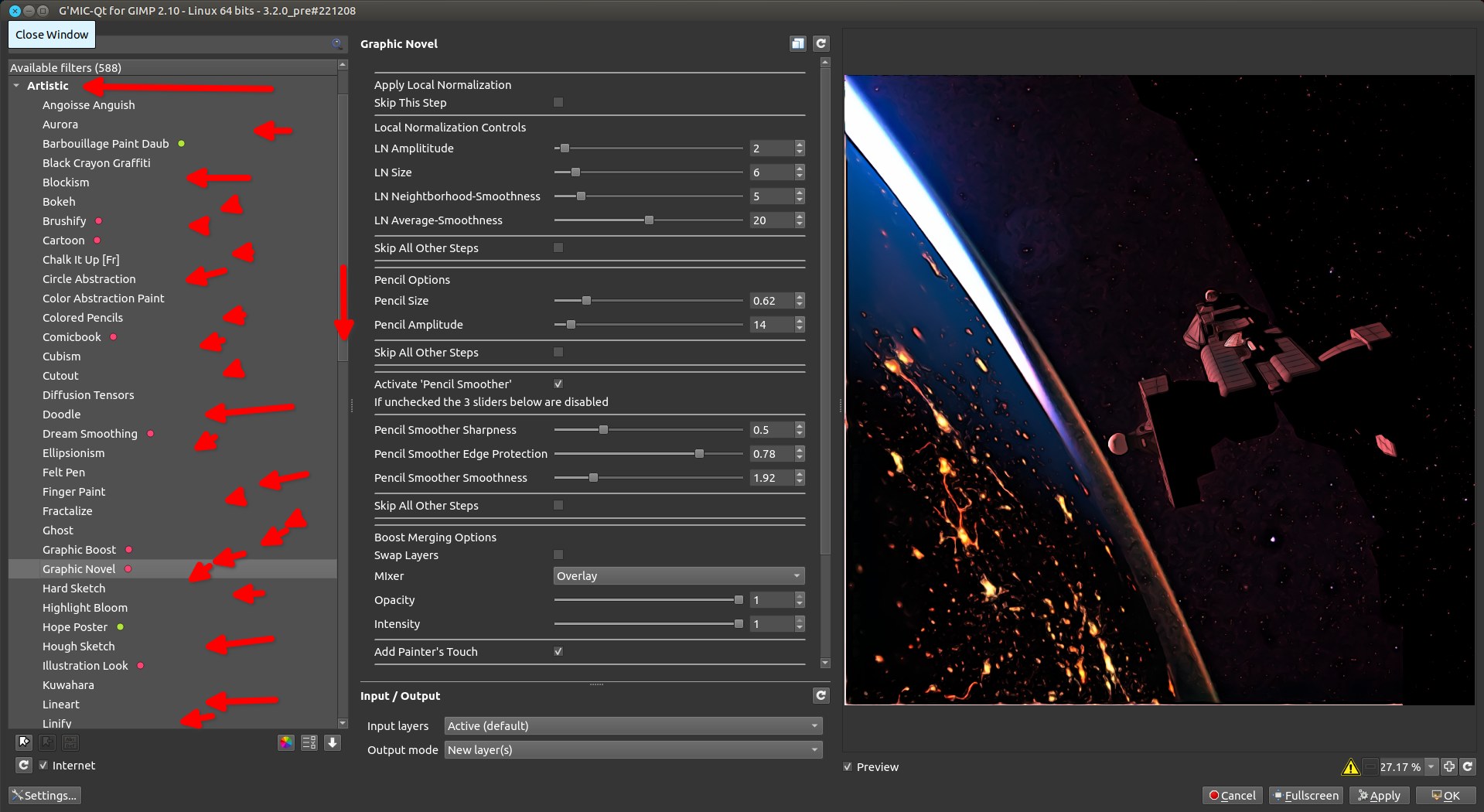This screenshot has height=812, width=1484.
Task: Open the filter selection mode checklist icon
Action: click(x=309, y=743)
